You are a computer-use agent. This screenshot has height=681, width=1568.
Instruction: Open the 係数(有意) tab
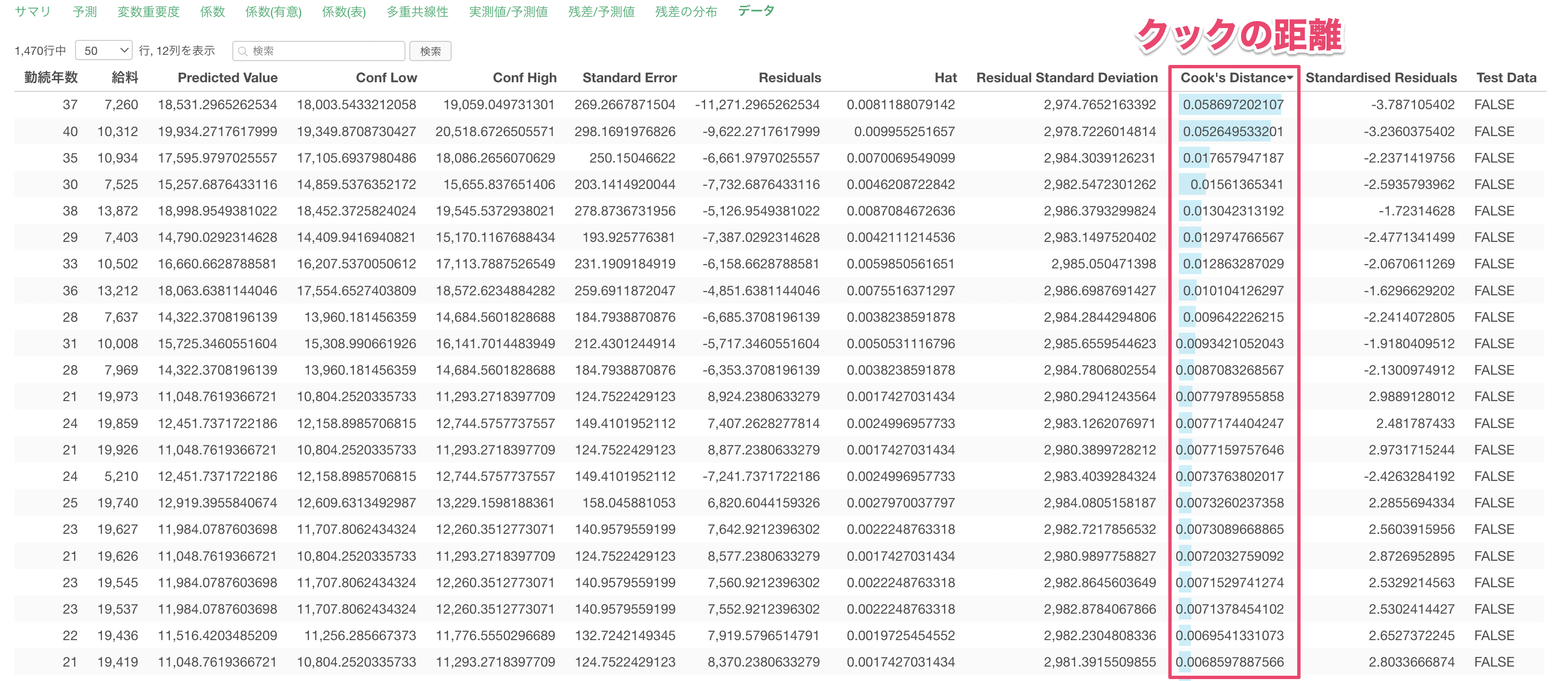[273, 12]
